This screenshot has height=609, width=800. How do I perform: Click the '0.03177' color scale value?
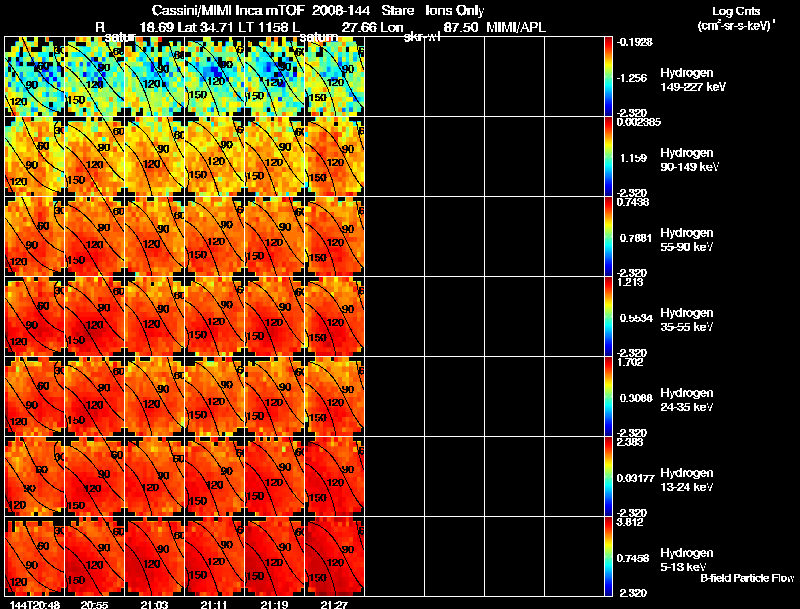click(x=635, y=478)
